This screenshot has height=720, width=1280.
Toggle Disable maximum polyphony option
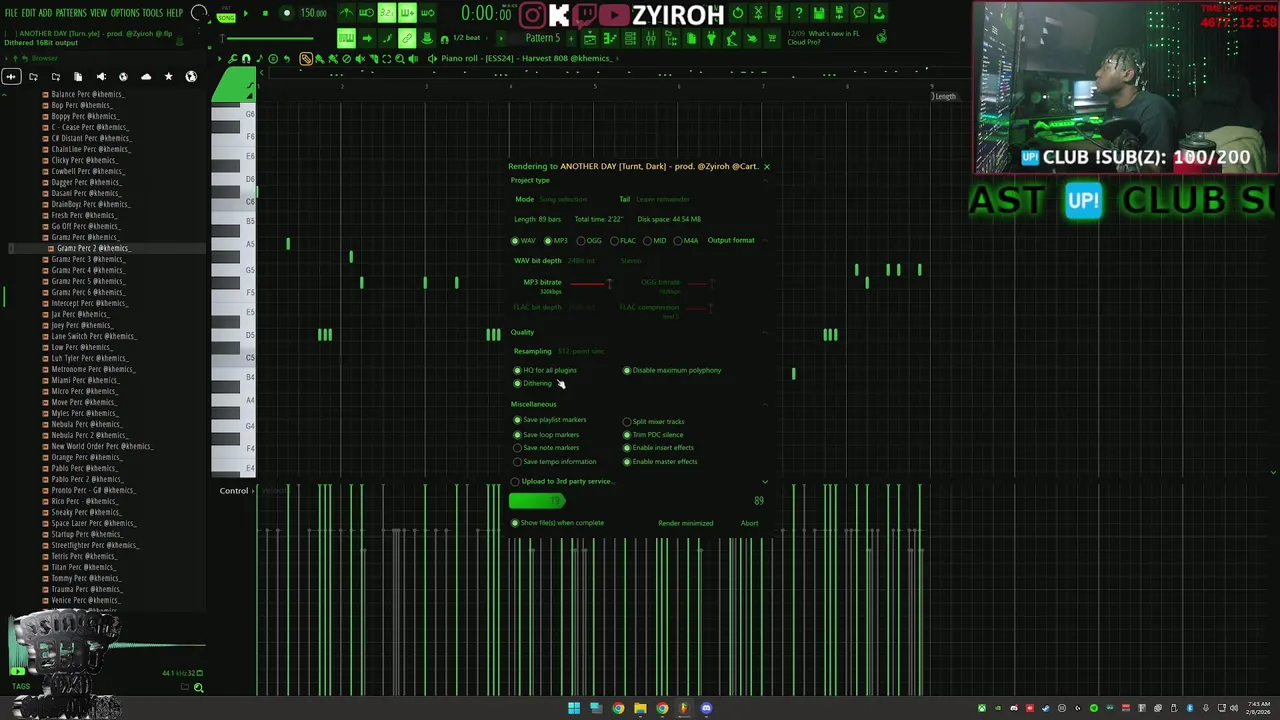672,370
